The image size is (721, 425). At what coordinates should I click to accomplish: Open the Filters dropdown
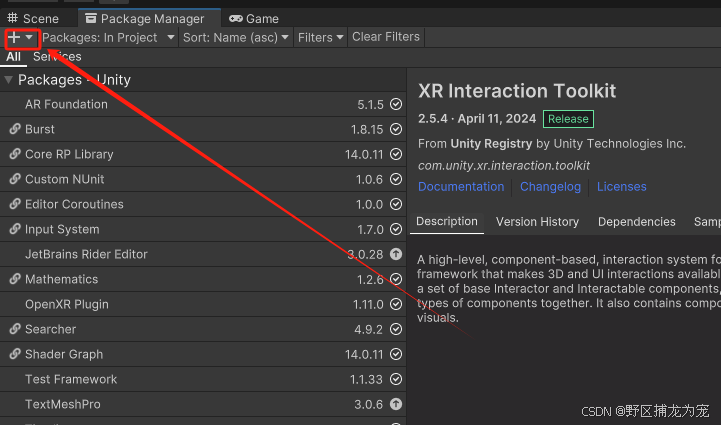[x=320, y=38]
